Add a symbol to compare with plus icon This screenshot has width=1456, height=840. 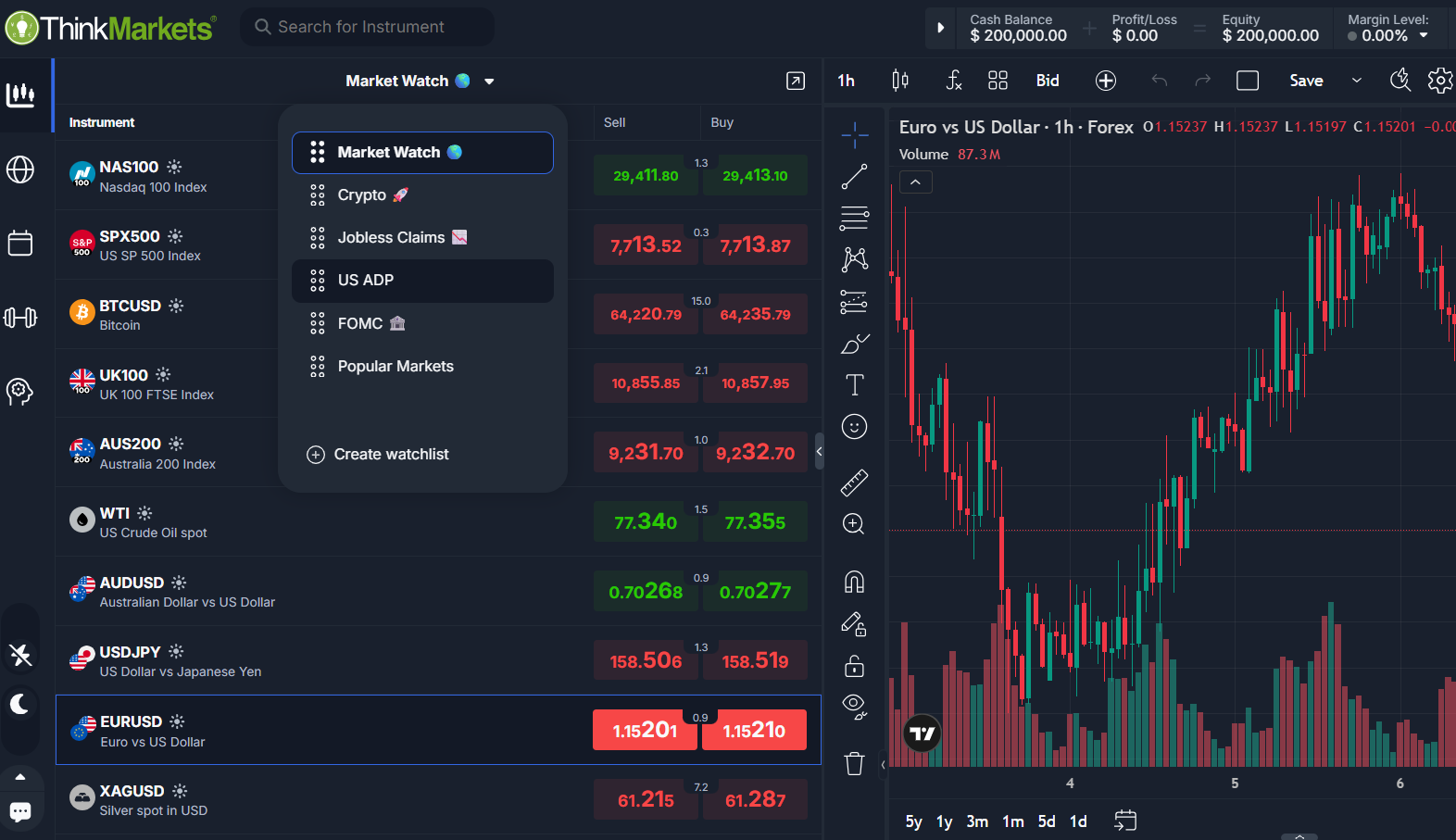(x=1106, y=81)
